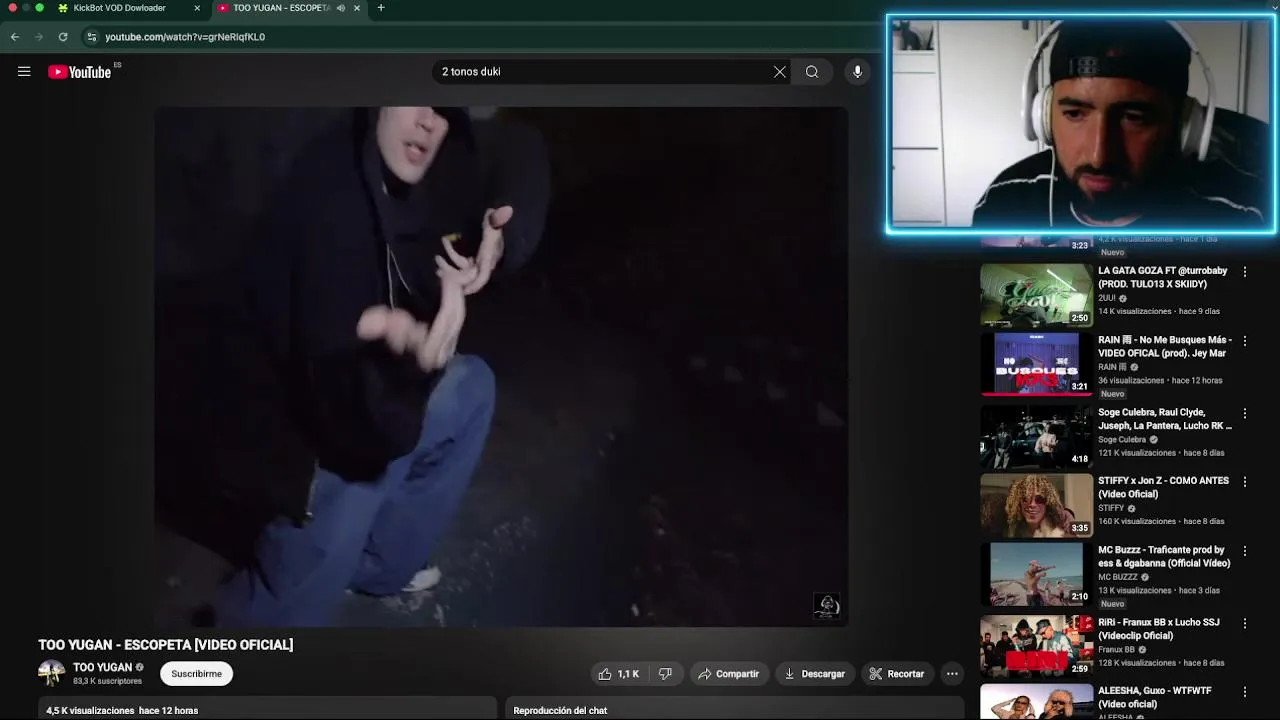Screen dimensions: 1280x720
Task: Click LA GATA GOZA video title
Action: point(1163,277)
